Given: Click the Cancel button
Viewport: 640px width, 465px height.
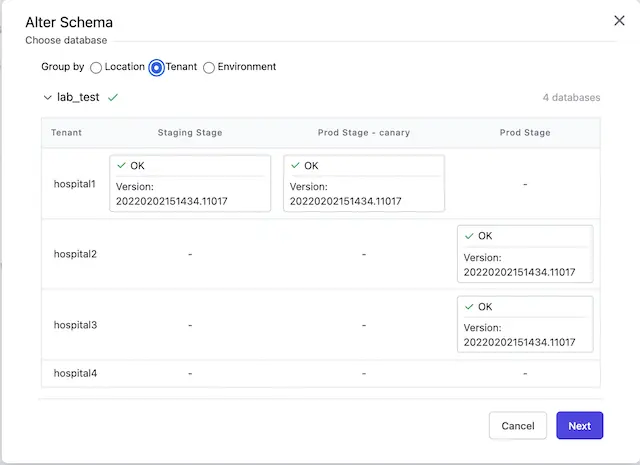Looking at the screenshot, I should (x=518, y=426).
